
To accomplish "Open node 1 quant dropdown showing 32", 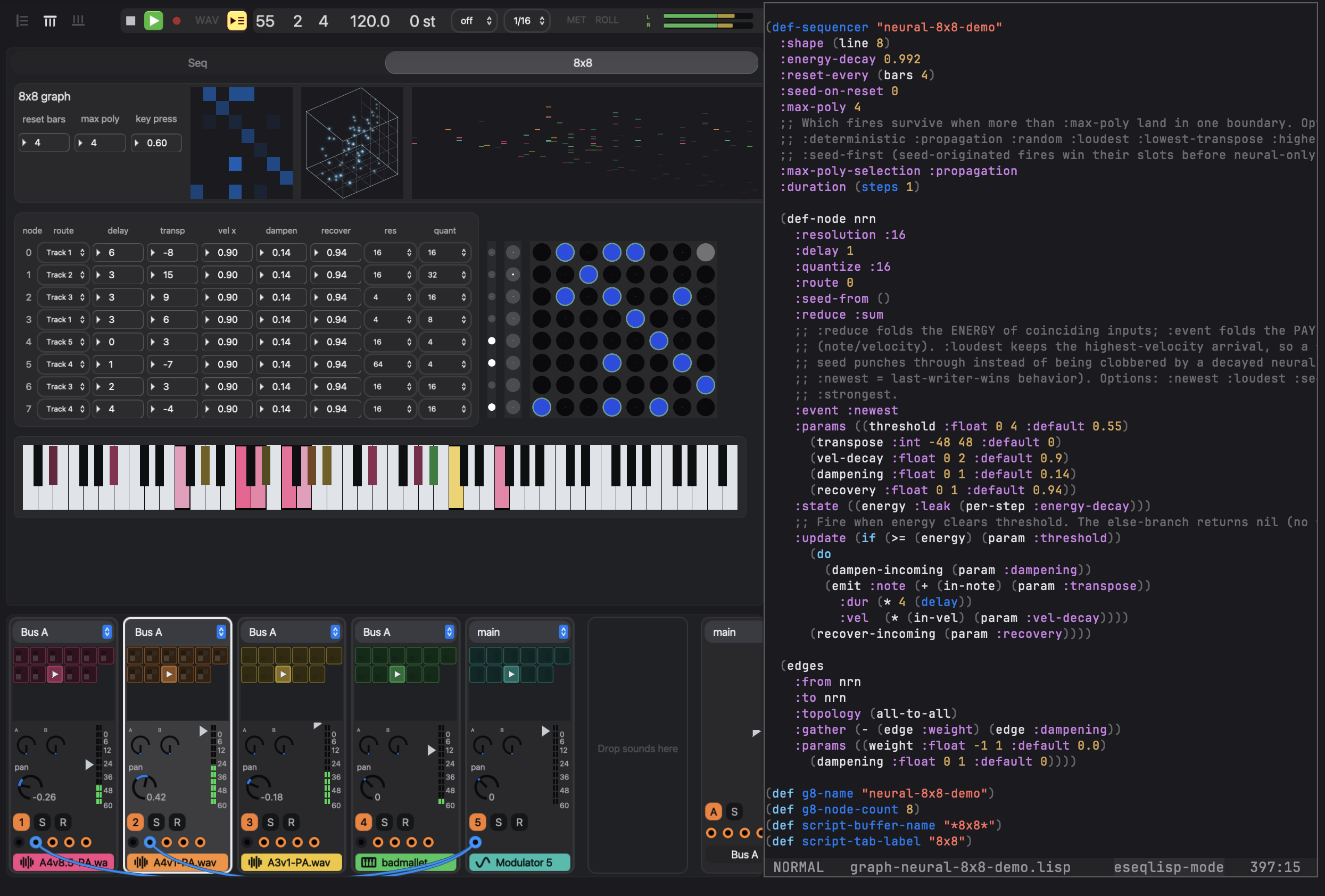I will click(x=445, y=275).
